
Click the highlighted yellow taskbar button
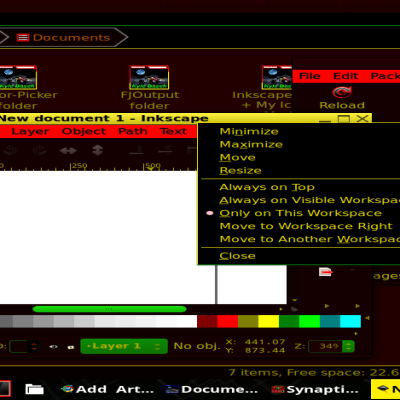click(386, 389)
